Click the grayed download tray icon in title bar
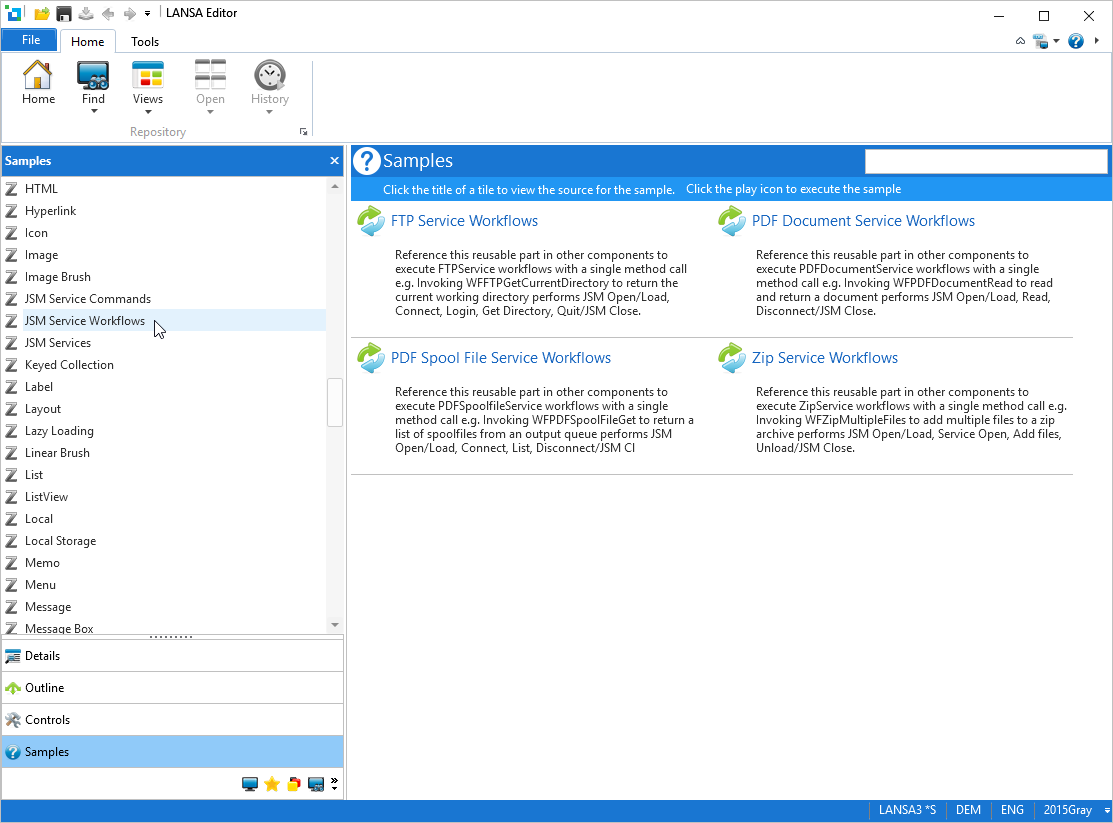1113x823 pixels. pos(86,13)
